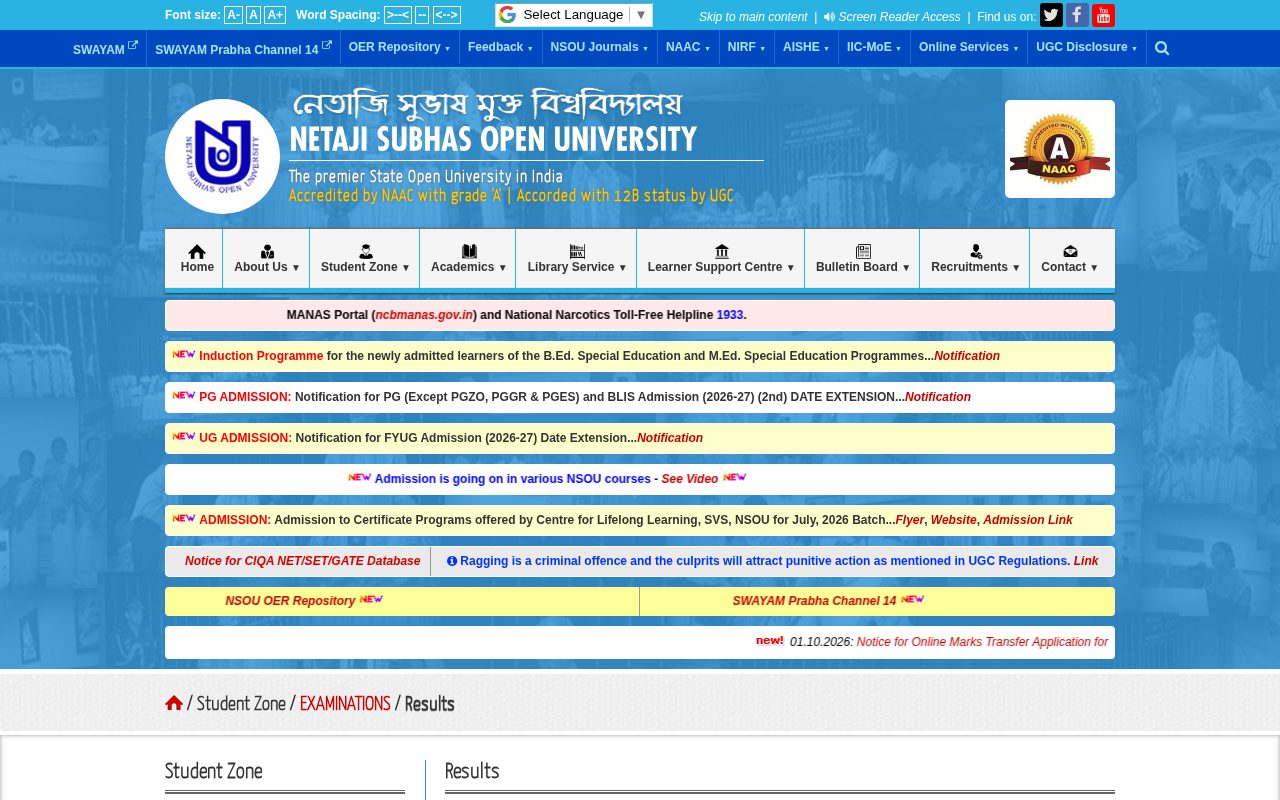Open Notice for CIQA NET/SET/GATE Database
This screenshot has height=800, width=1280.
point(302,561)
